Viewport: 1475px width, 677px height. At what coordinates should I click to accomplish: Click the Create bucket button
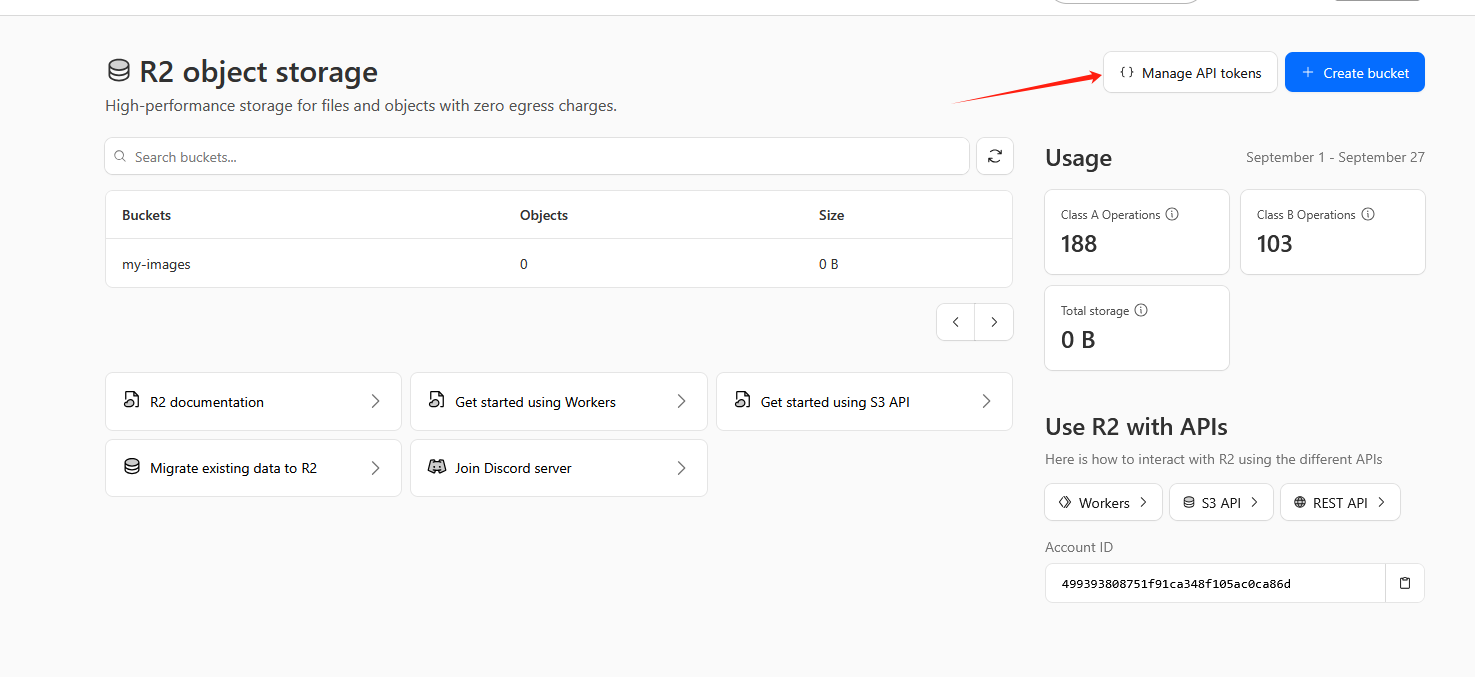[x=1354, y=73]
